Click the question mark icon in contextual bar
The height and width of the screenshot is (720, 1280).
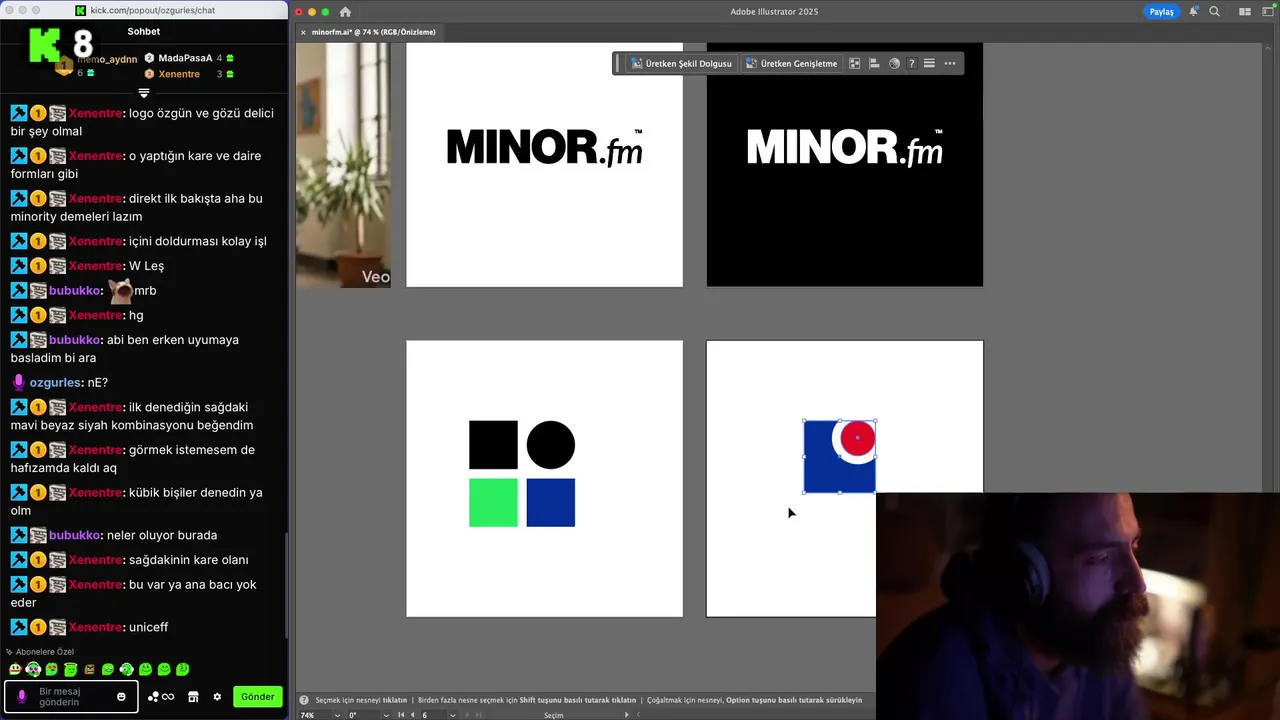(x=911, y=64)
